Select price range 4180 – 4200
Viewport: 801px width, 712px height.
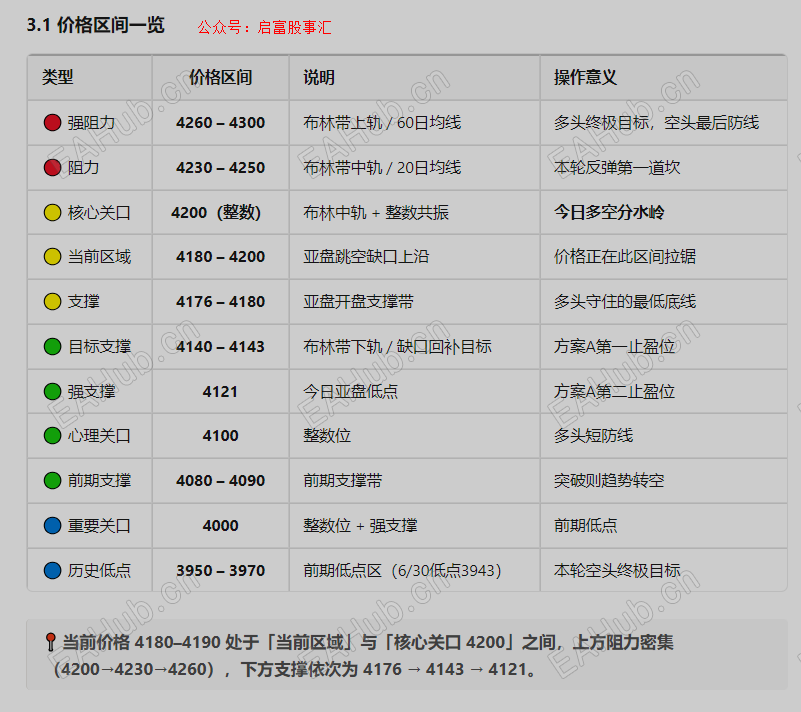click(220, 256)
